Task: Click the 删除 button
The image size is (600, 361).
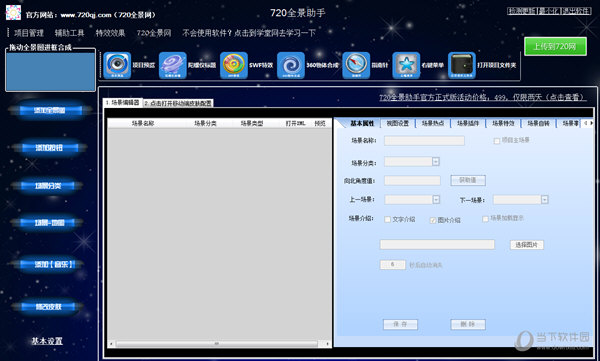Action: 468,324
